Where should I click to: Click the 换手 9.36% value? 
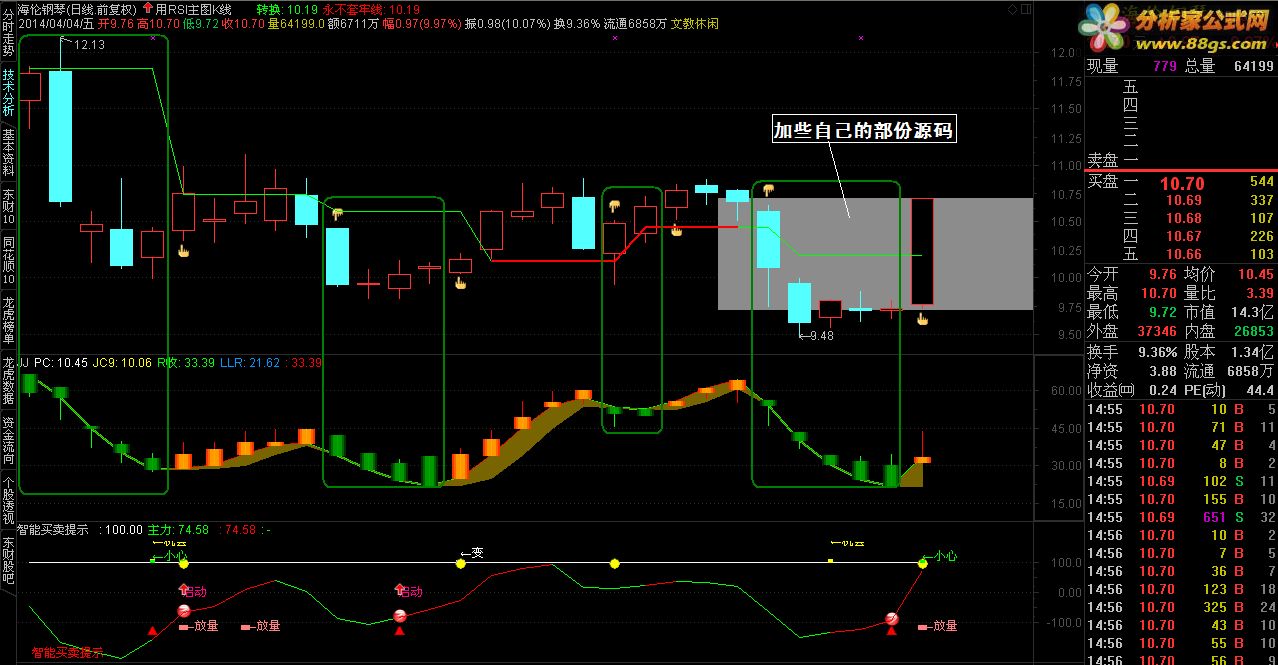point(1157,352)
